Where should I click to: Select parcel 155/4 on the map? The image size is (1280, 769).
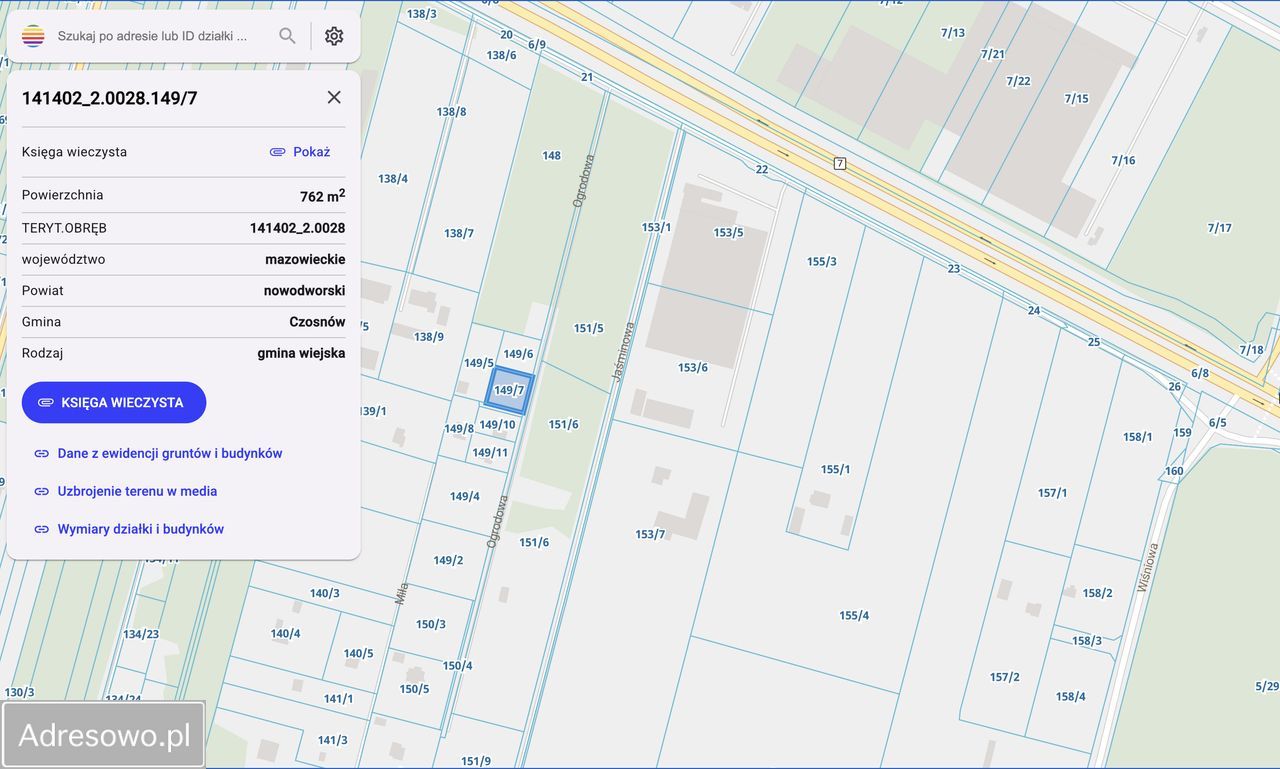pos(853,615)
